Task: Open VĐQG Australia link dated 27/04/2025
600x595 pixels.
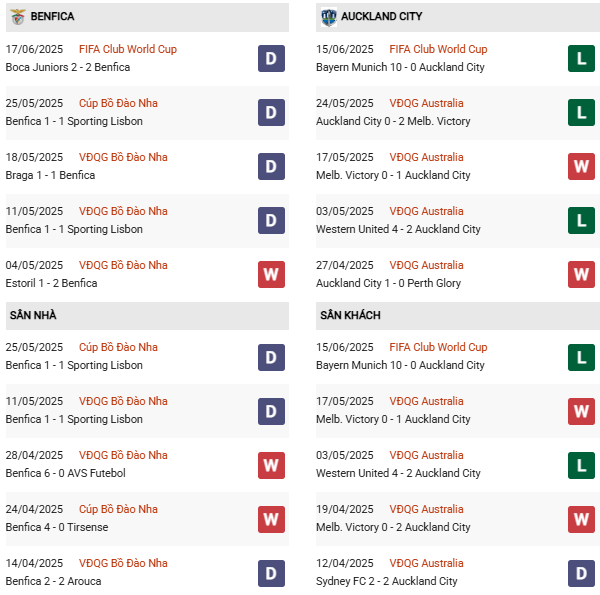Action: [427, 265]
